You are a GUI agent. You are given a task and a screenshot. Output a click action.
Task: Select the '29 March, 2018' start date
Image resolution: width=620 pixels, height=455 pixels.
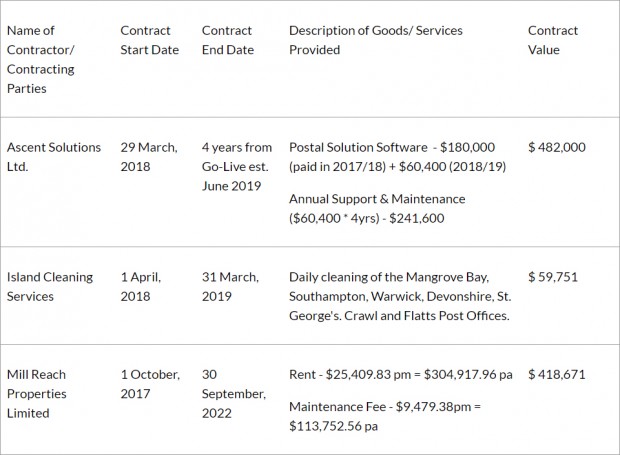coord(149,157)
